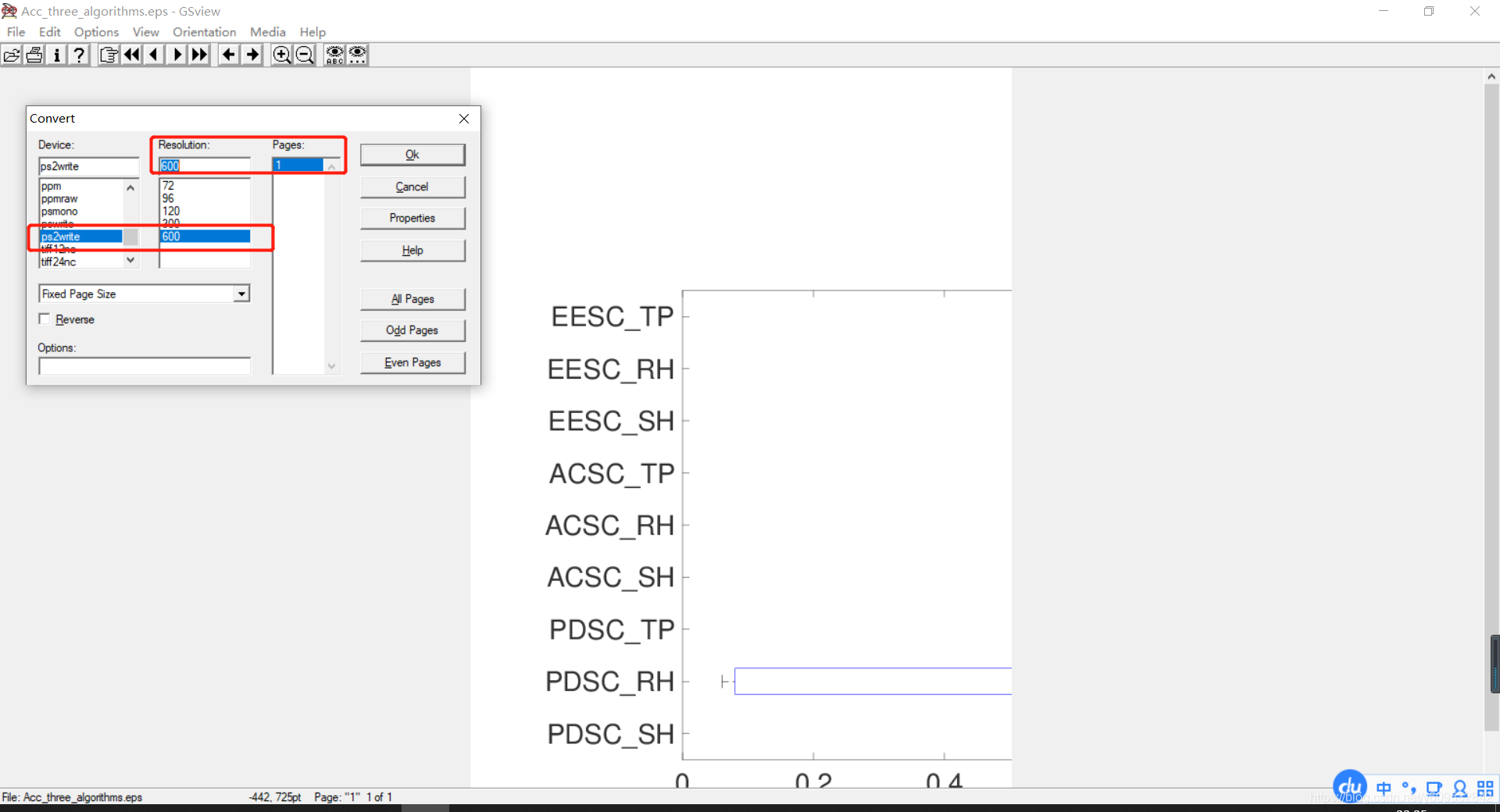This screenshot has height=812, width=1500.
Task: Go to next page with single-right triangle
Action: (177, 55)
